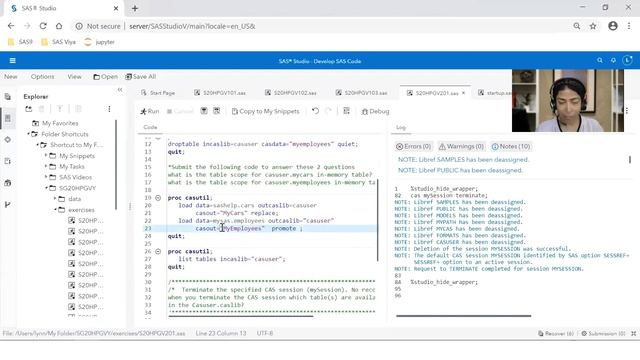Select My Favorites in Explorer
The height and width of the screenshot is (360, 640).
tap(60, 123)
